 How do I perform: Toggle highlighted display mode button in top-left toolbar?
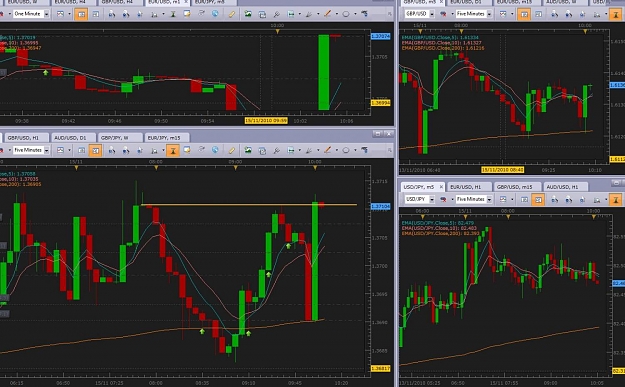point(81,14)
